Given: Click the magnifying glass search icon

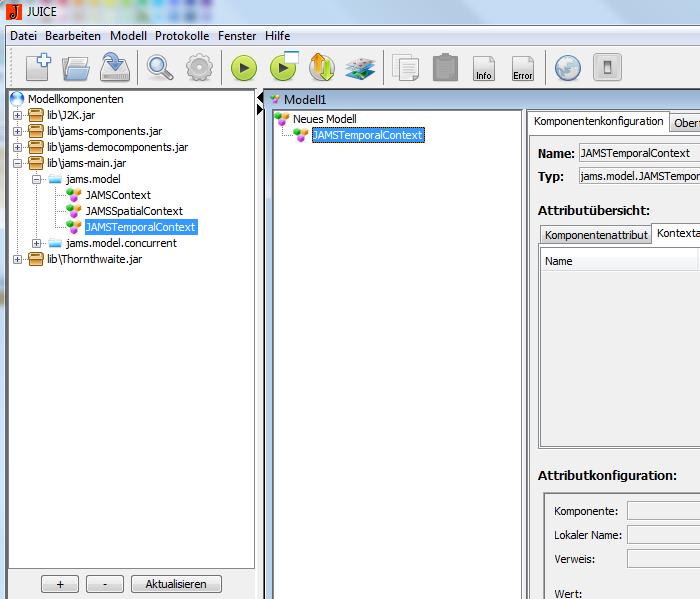Looking at the screenshot, I should (160, 67).
